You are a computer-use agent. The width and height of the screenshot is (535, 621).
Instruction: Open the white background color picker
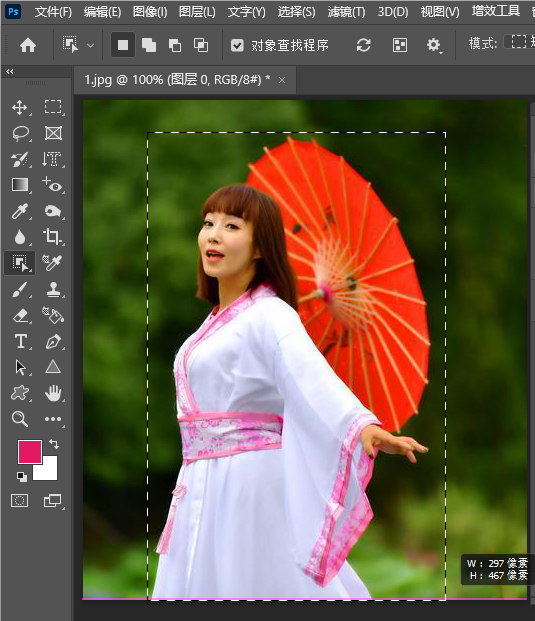[50, 471]
